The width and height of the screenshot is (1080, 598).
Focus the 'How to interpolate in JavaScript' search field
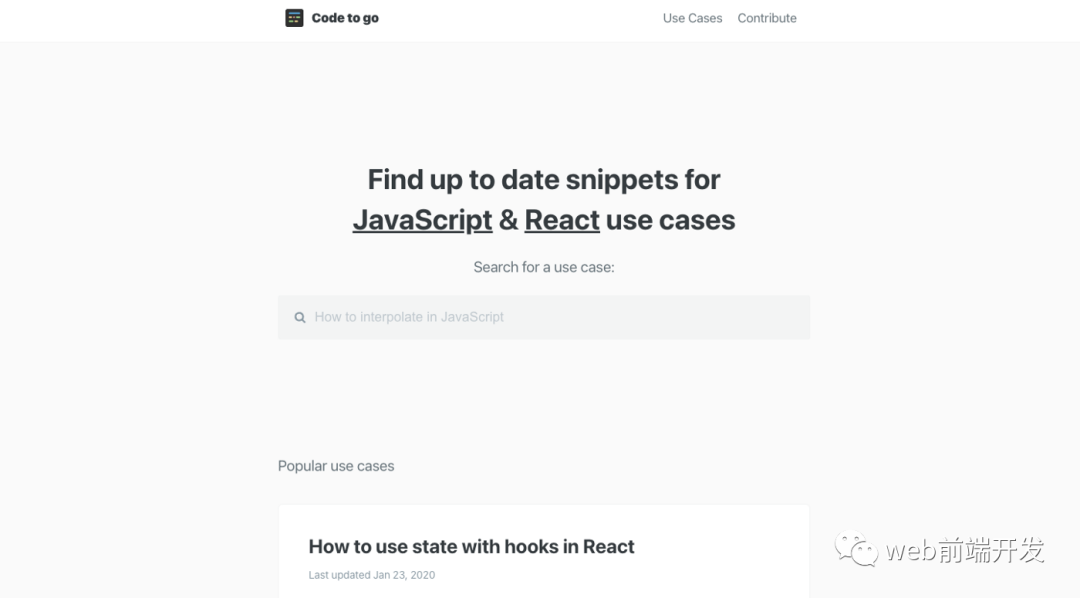[544, 318]
